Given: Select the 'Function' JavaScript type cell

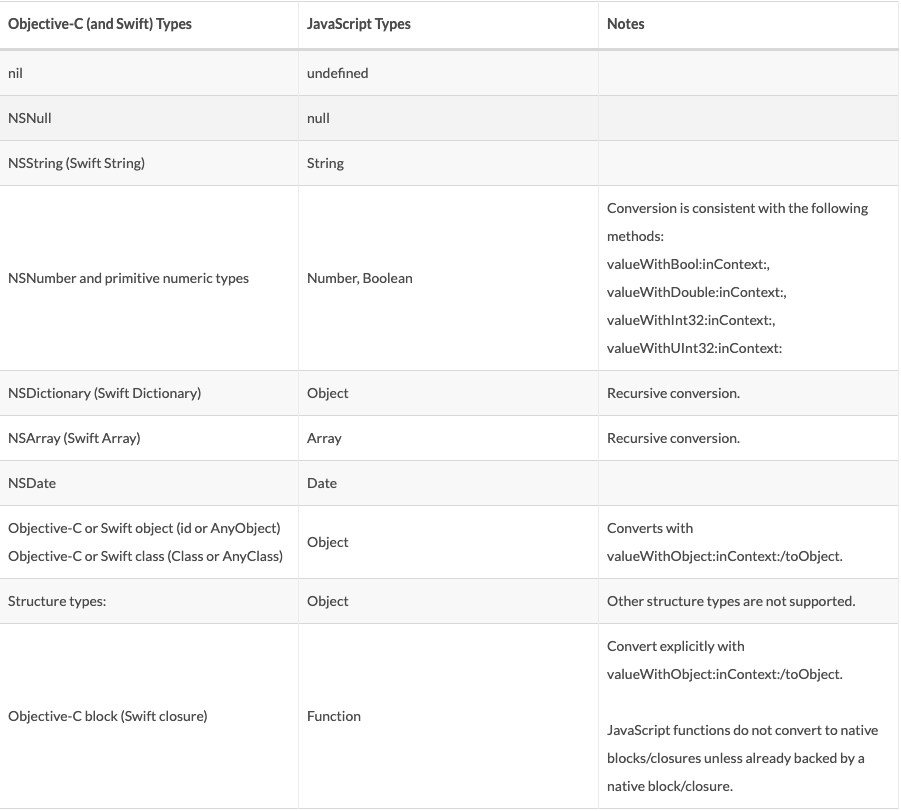Looking at the screenshot, I should (334, 716).
